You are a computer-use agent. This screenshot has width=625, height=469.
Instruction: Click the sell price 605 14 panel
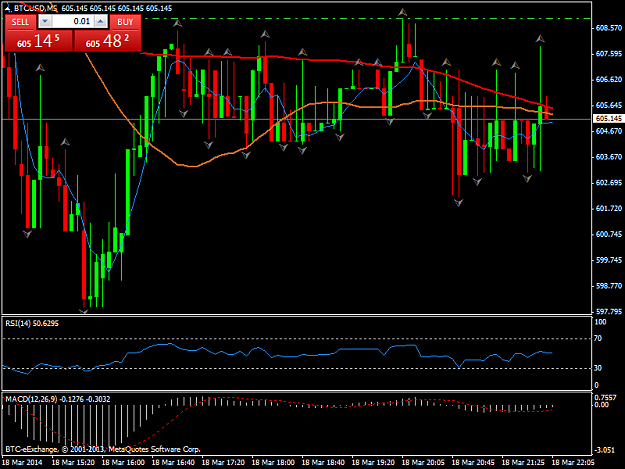[x=39, y=41]
